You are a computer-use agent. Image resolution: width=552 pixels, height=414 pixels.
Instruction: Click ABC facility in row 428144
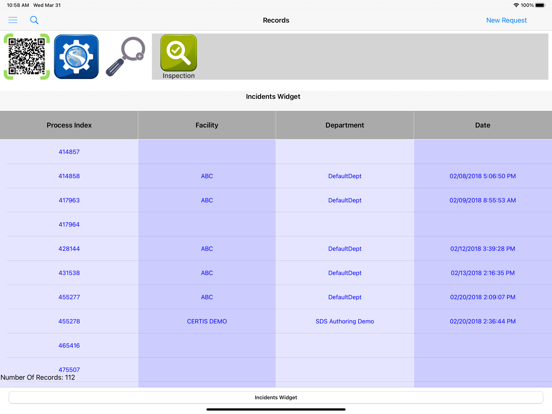point(207,249)
